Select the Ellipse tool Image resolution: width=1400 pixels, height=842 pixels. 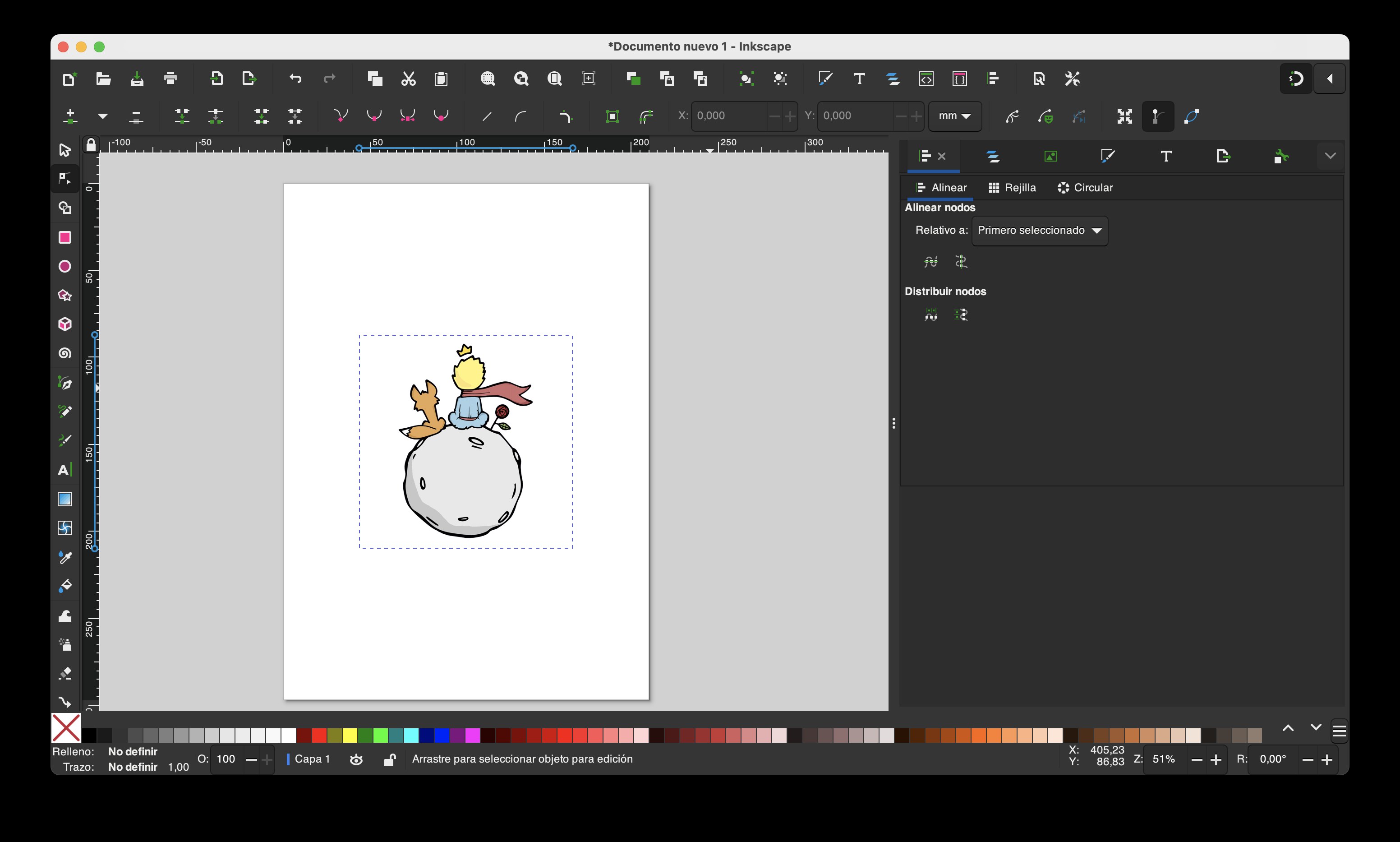coord(64,266)
